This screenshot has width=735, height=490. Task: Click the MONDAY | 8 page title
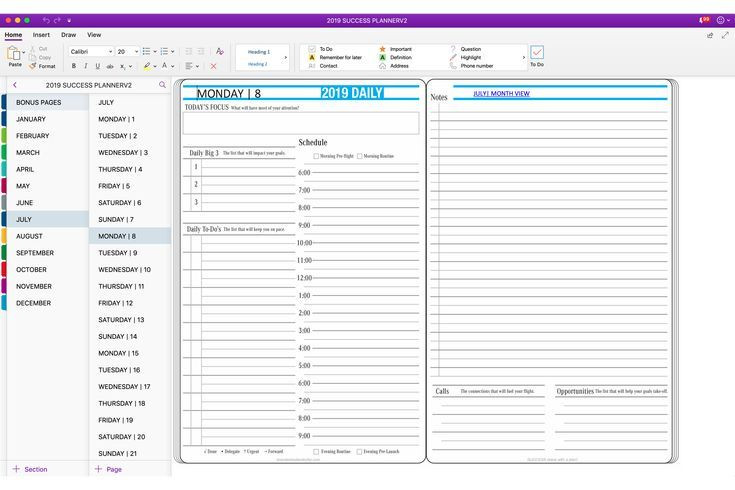229,93
